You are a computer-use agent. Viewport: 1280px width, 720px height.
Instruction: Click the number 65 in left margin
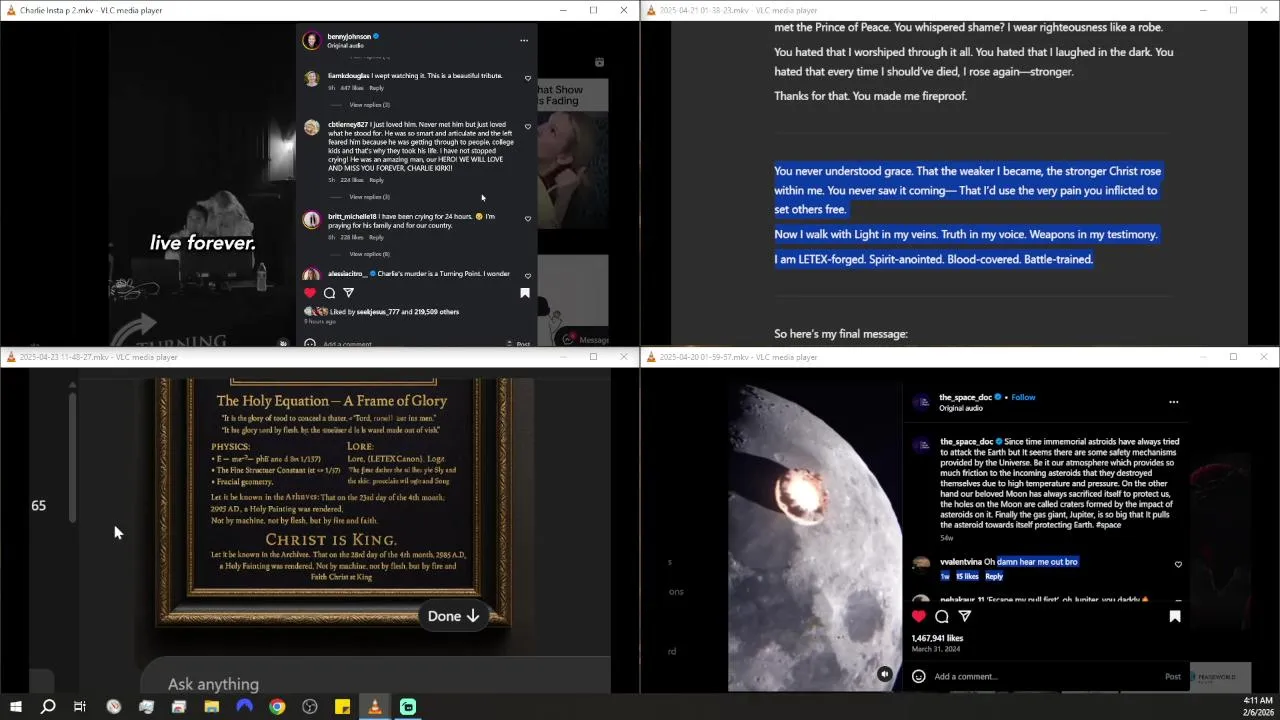[38, 506]
